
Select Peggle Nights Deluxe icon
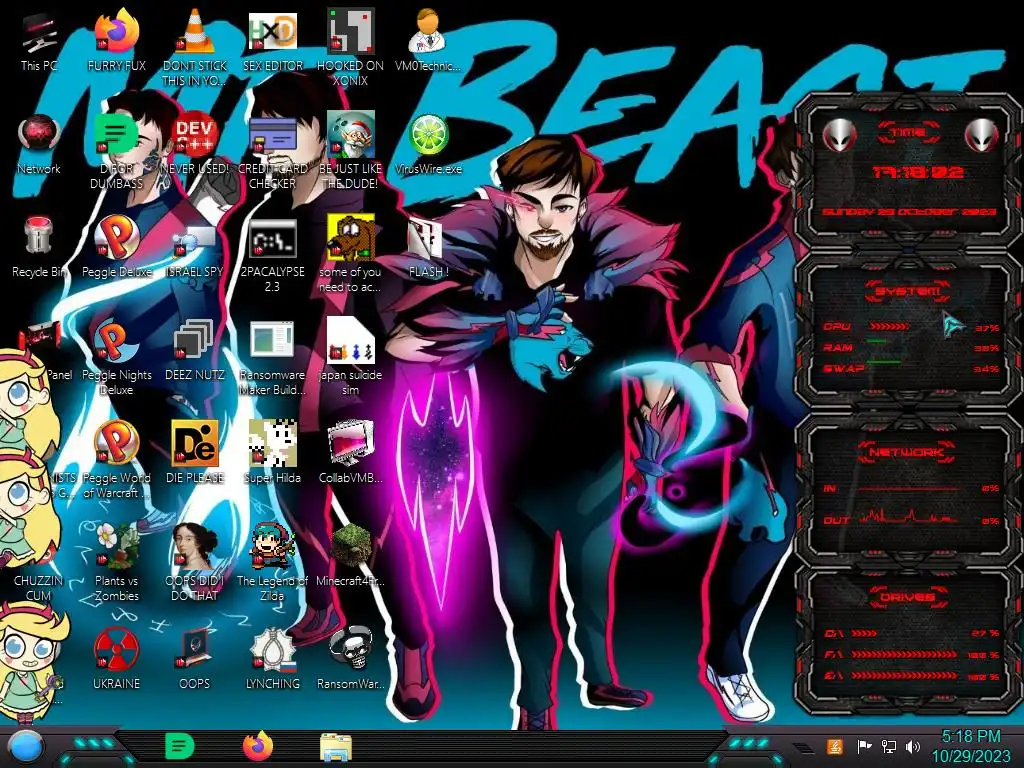(116, 359)
